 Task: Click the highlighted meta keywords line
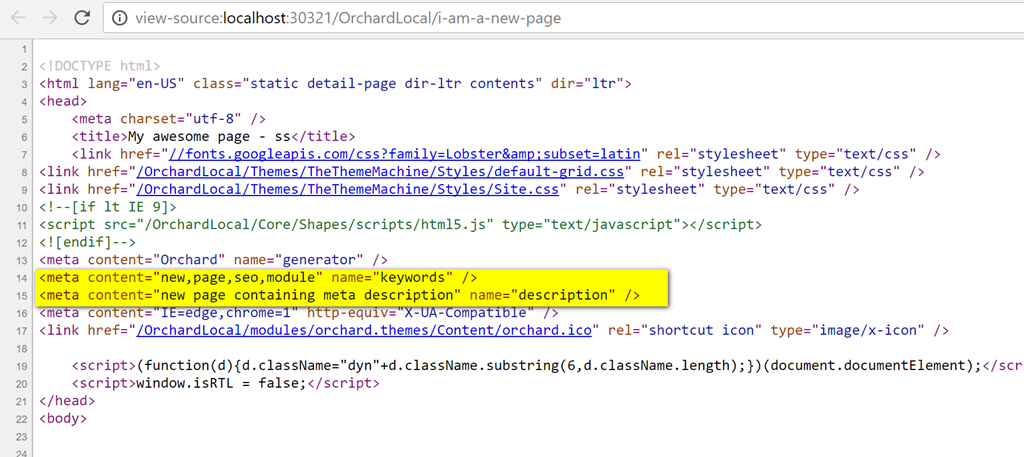[x=258, y=276]
